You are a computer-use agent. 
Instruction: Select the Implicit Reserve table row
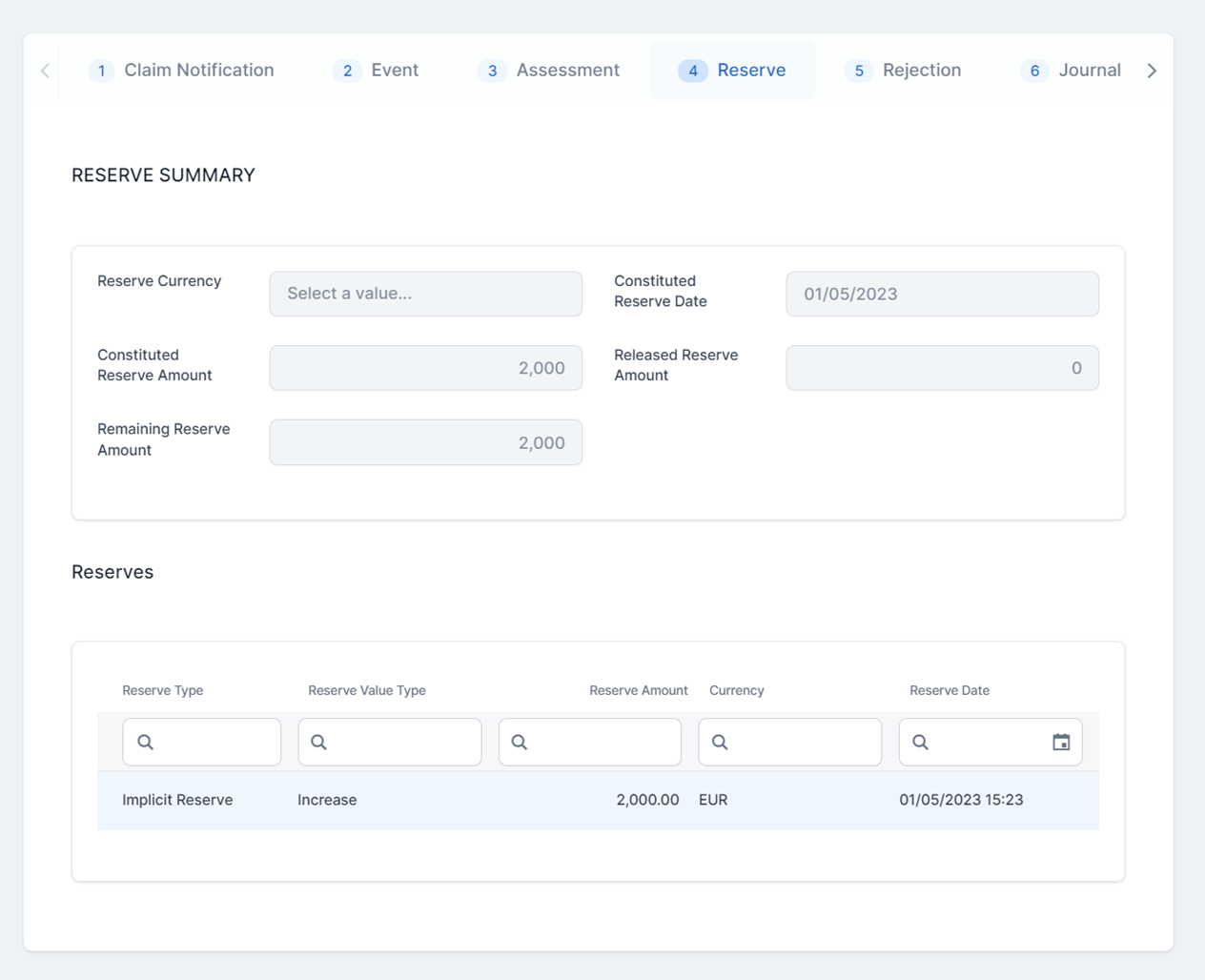tap(598, 800)
